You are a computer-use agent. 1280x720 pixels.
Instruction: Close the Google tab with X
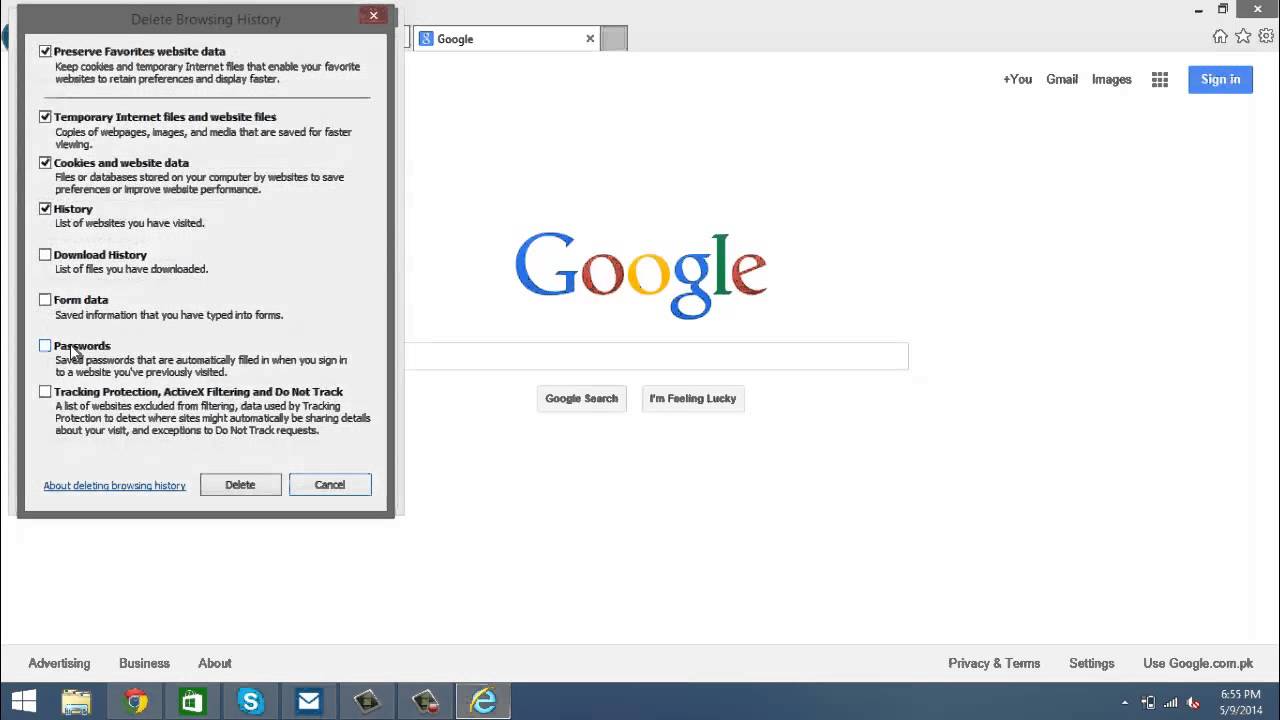590,39
